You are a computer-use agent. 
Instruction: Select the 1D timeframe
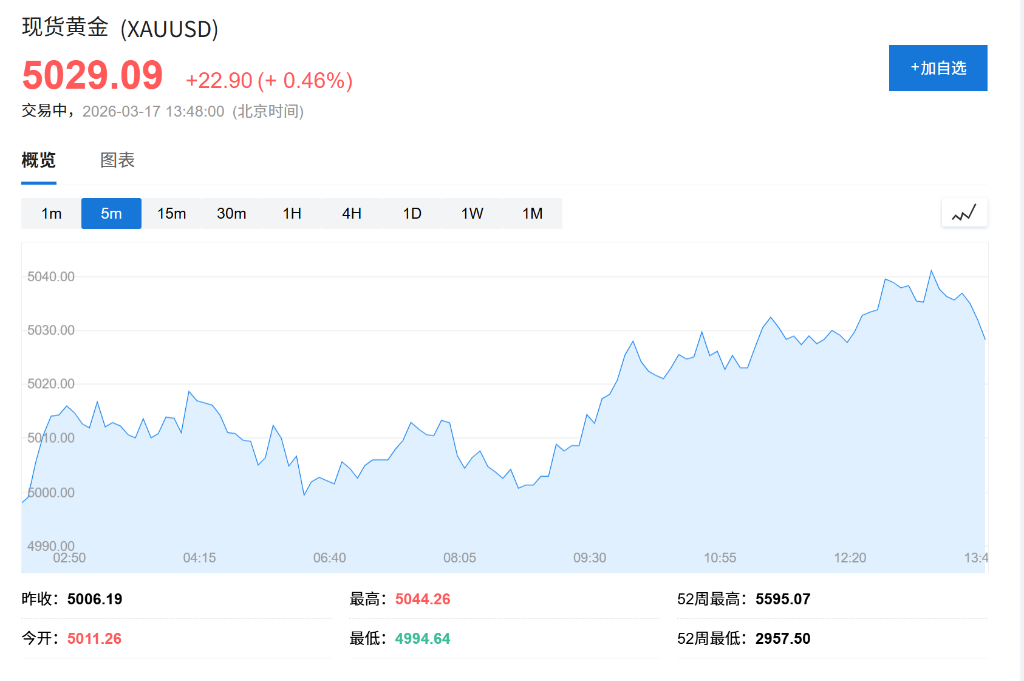(411, 213)
